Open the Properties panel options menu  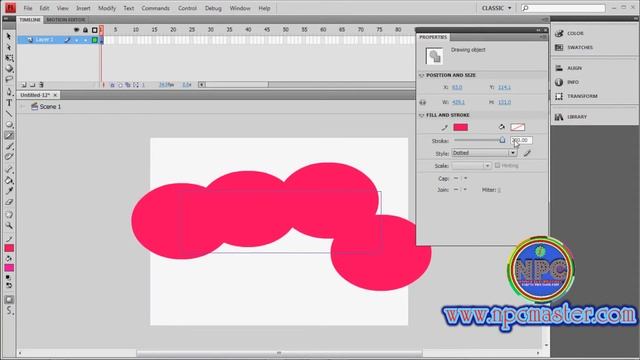[543, 37]
